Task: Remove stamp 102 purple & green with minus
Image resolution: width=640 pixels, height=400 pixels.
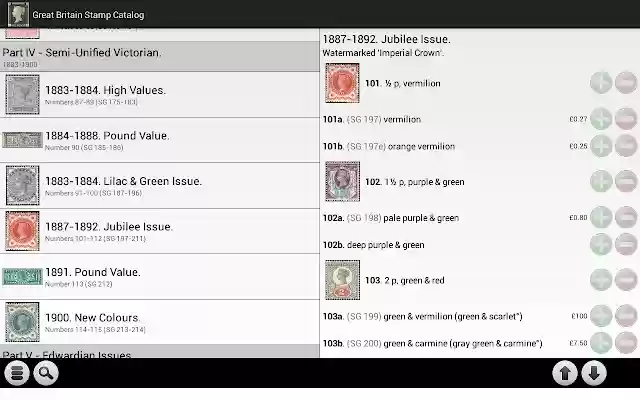Action: [x=626, y=181]
